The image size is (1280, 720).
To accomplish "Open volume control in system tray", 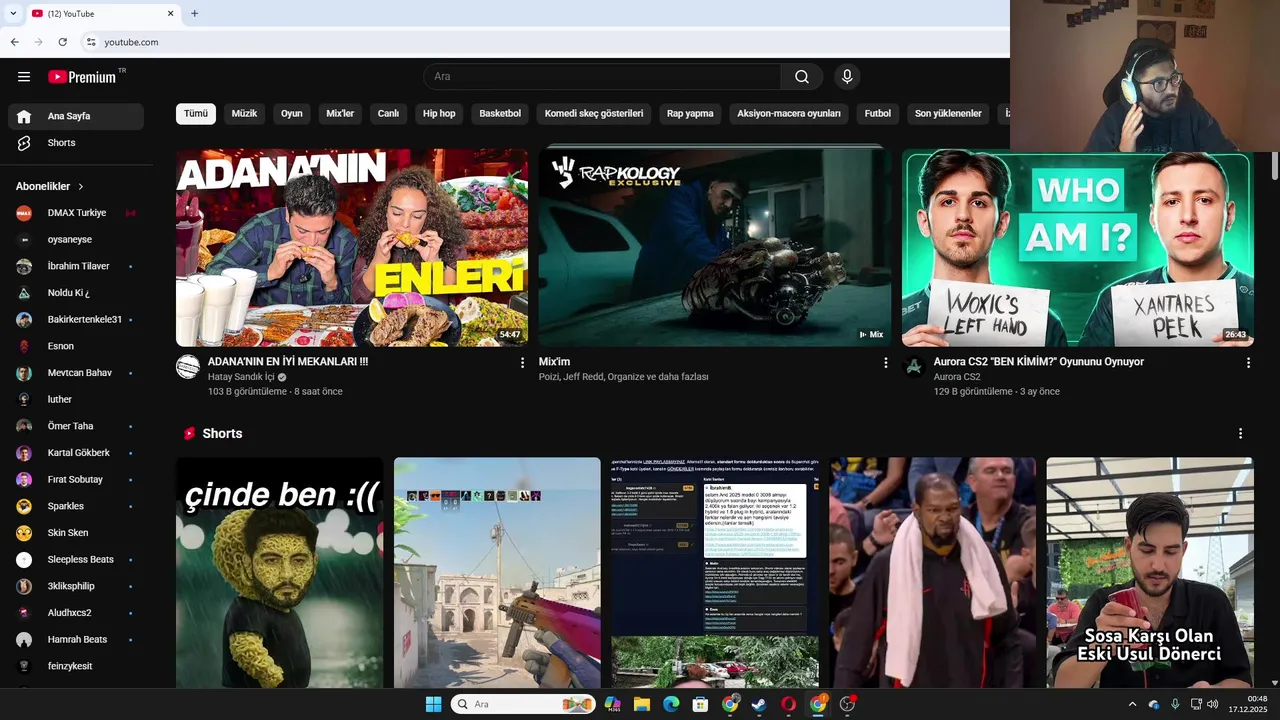I will [x=1212, y=704].
